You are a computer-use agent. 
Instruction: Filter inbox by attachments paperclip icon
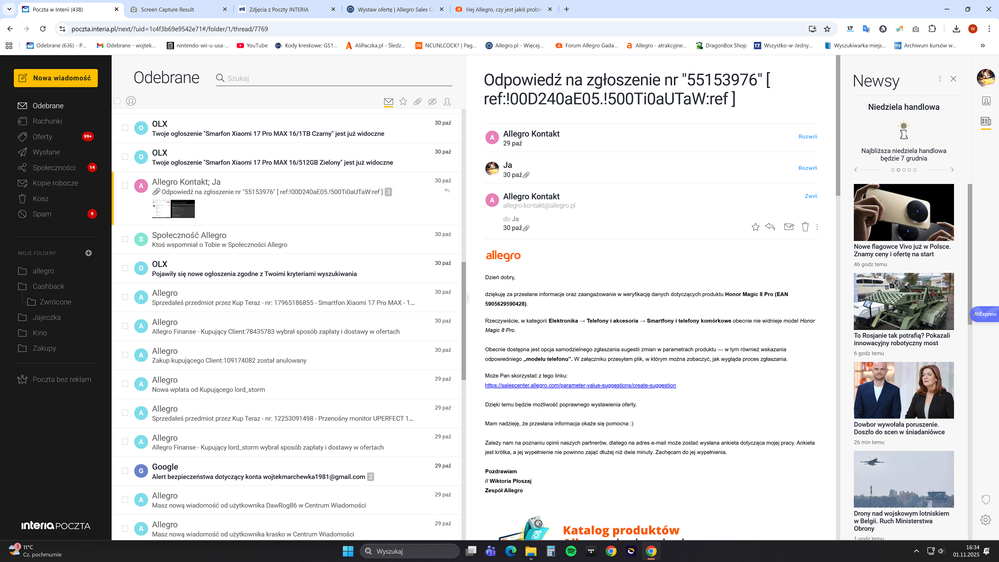point(418,102)
